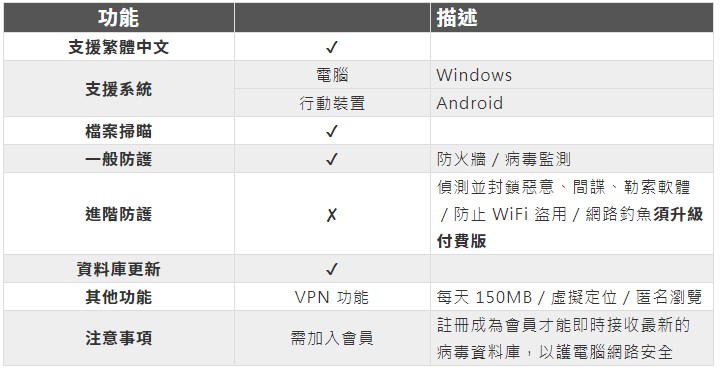Click the checkmark in the 一般防護 row
The width and height of the screenshot is (722, 370).
332,159
